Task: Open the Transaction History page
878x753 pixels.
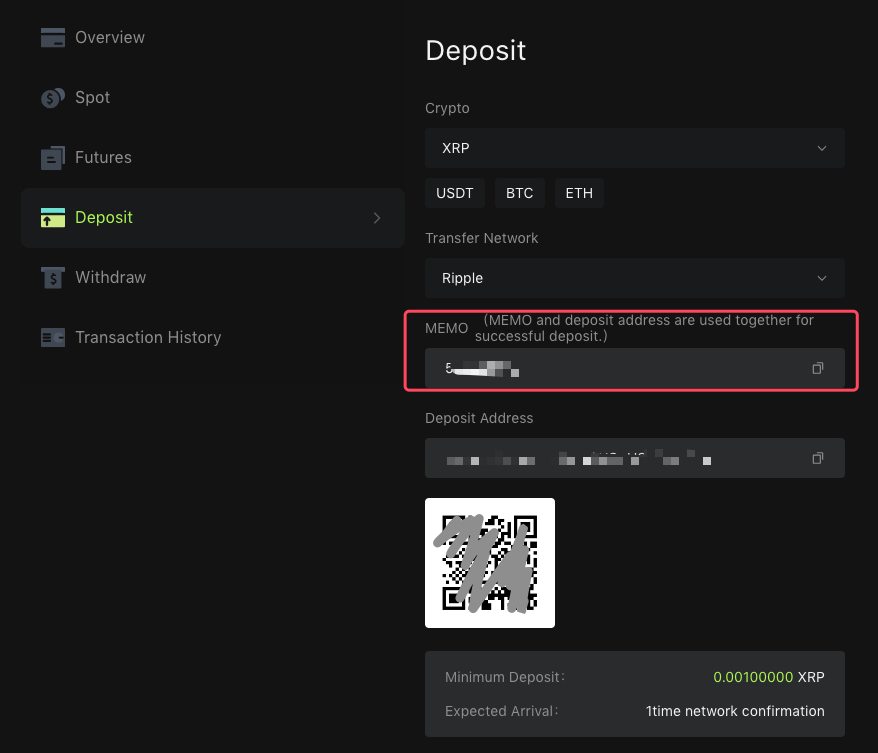Action: (148, 337)
